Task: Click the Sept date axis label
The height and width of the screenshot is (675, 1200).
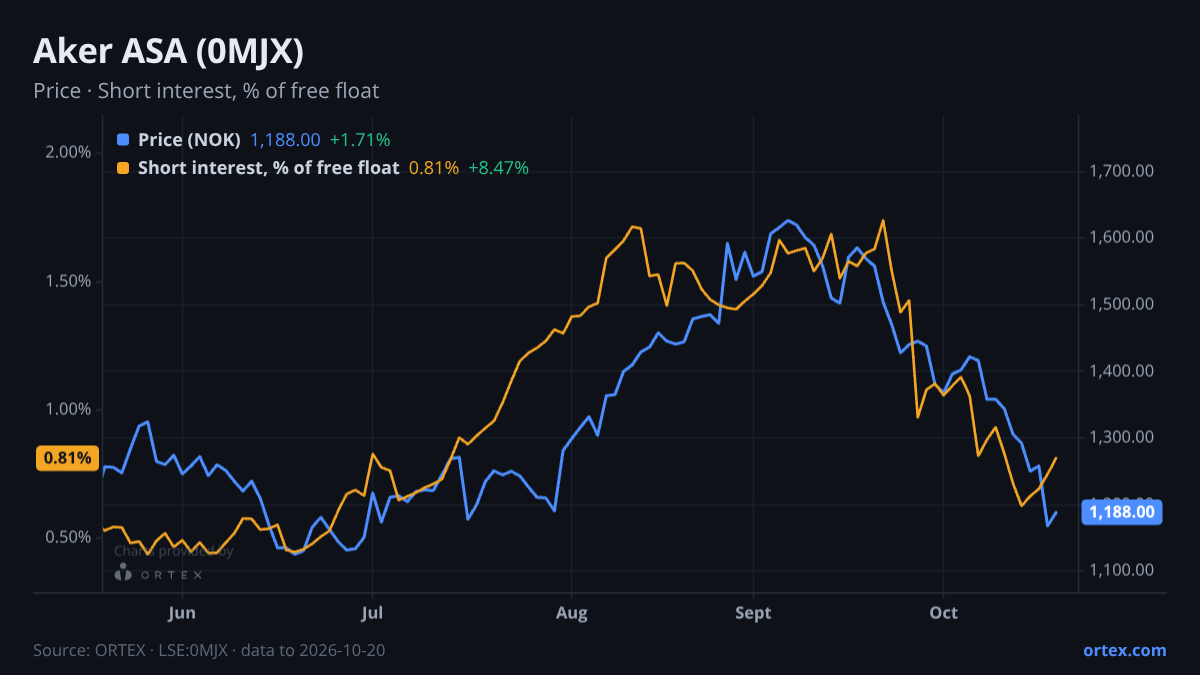Action: pyautogui.click(x=753, y=612)
